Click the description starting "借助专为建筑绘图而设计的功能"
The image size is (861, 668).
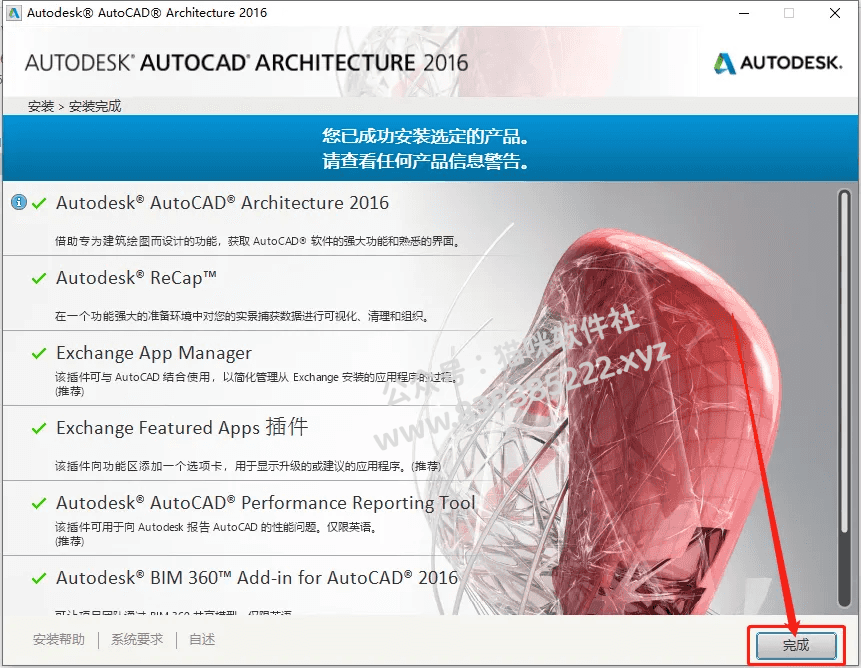click(258, 241)
